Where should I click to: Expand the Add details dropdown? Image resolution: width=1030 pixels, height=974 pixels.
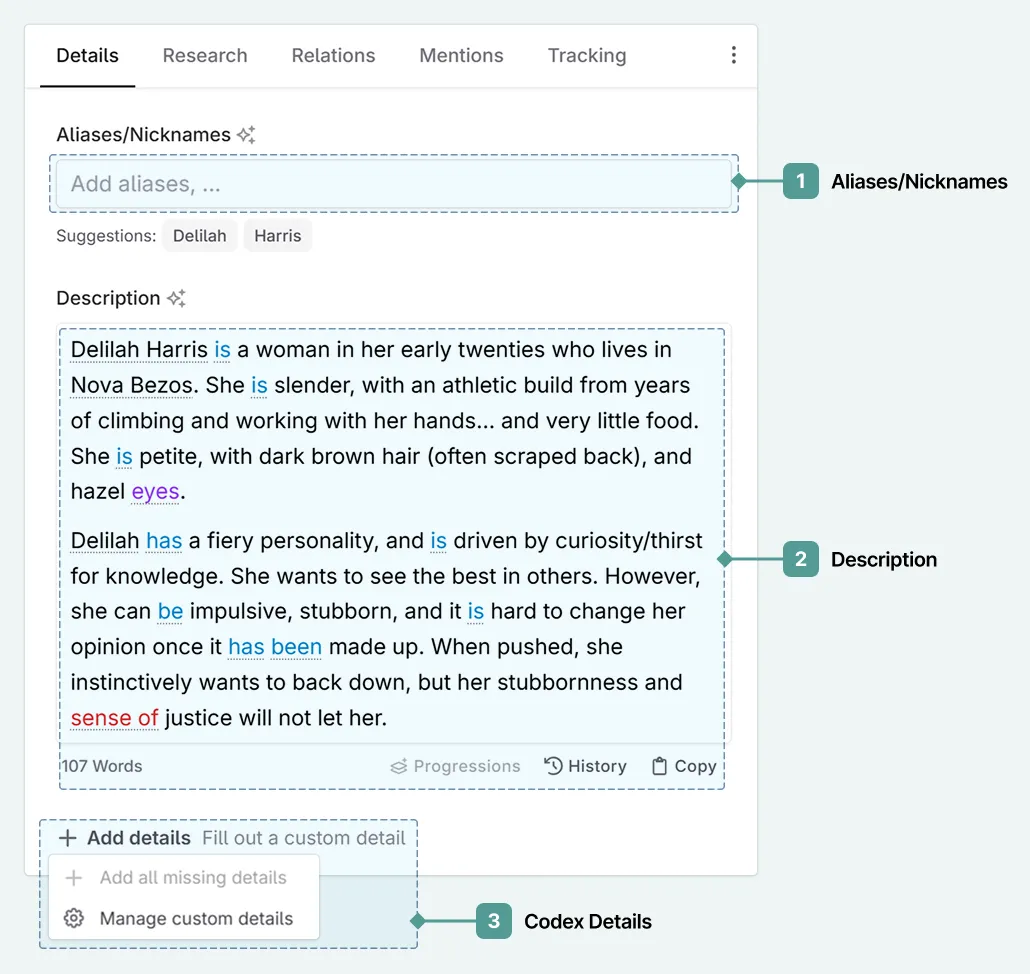click(139, 838)
